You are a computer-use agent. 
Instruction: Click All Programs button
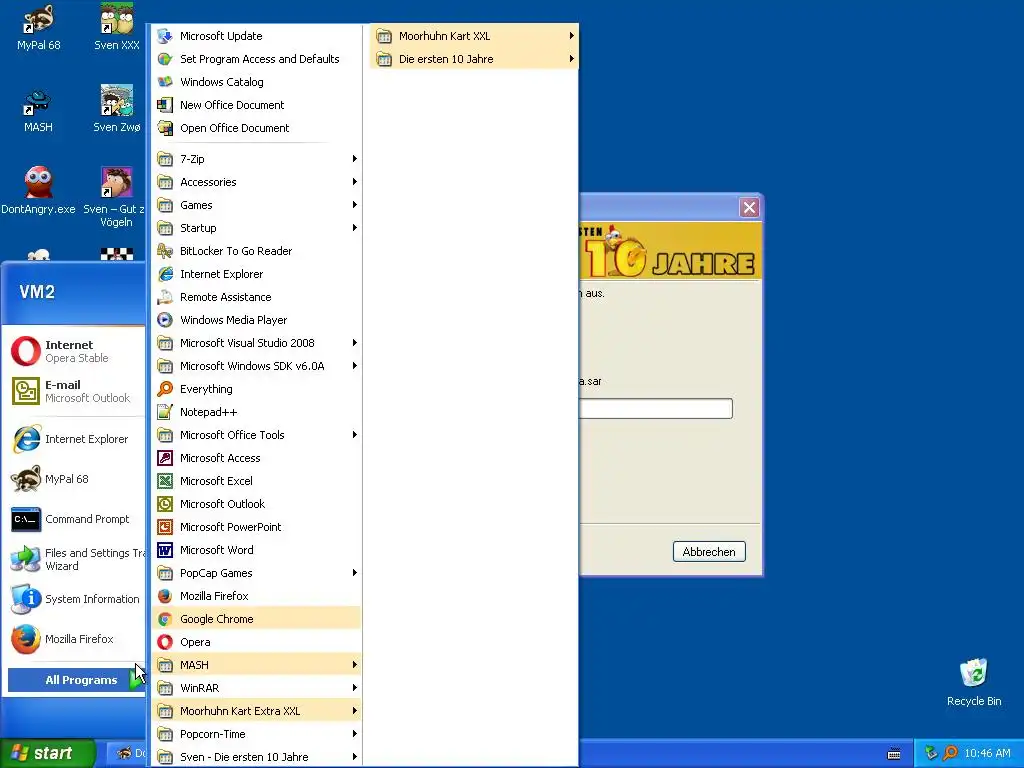76,680
